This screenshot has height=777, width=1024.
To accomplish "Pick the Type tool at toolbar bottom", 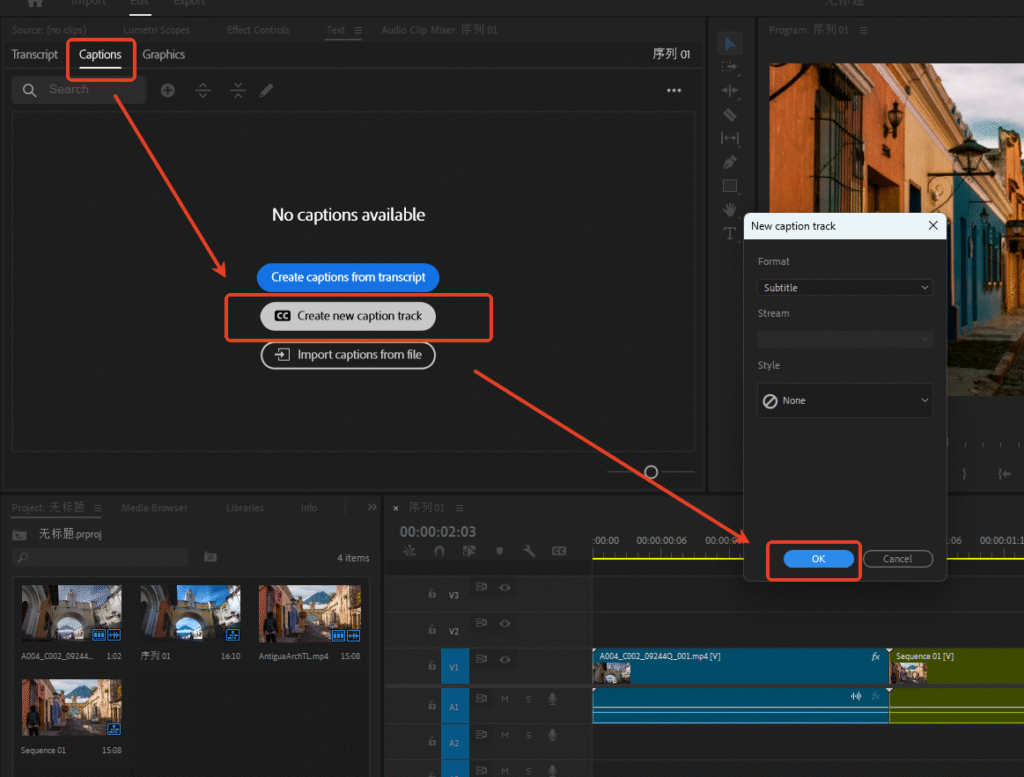I will 730,233.
